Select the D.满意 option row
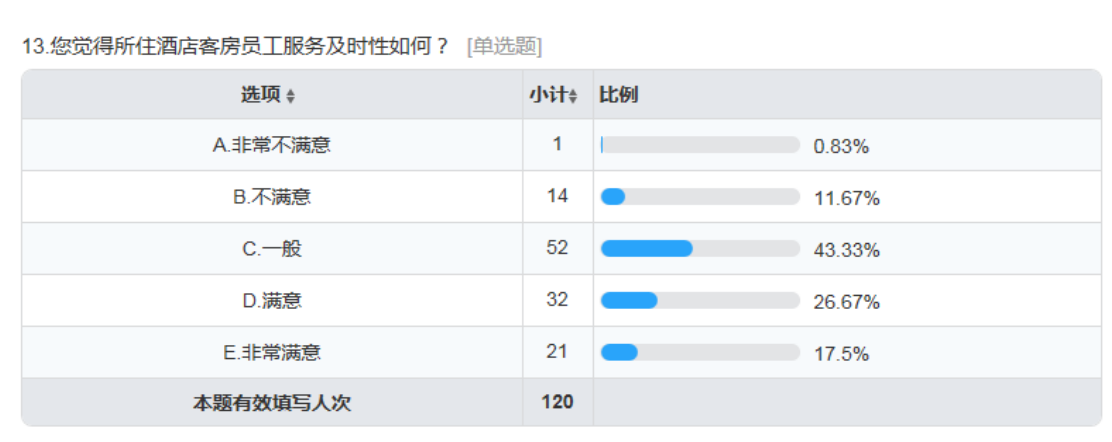1112x442 pixels. coord(562,301)
